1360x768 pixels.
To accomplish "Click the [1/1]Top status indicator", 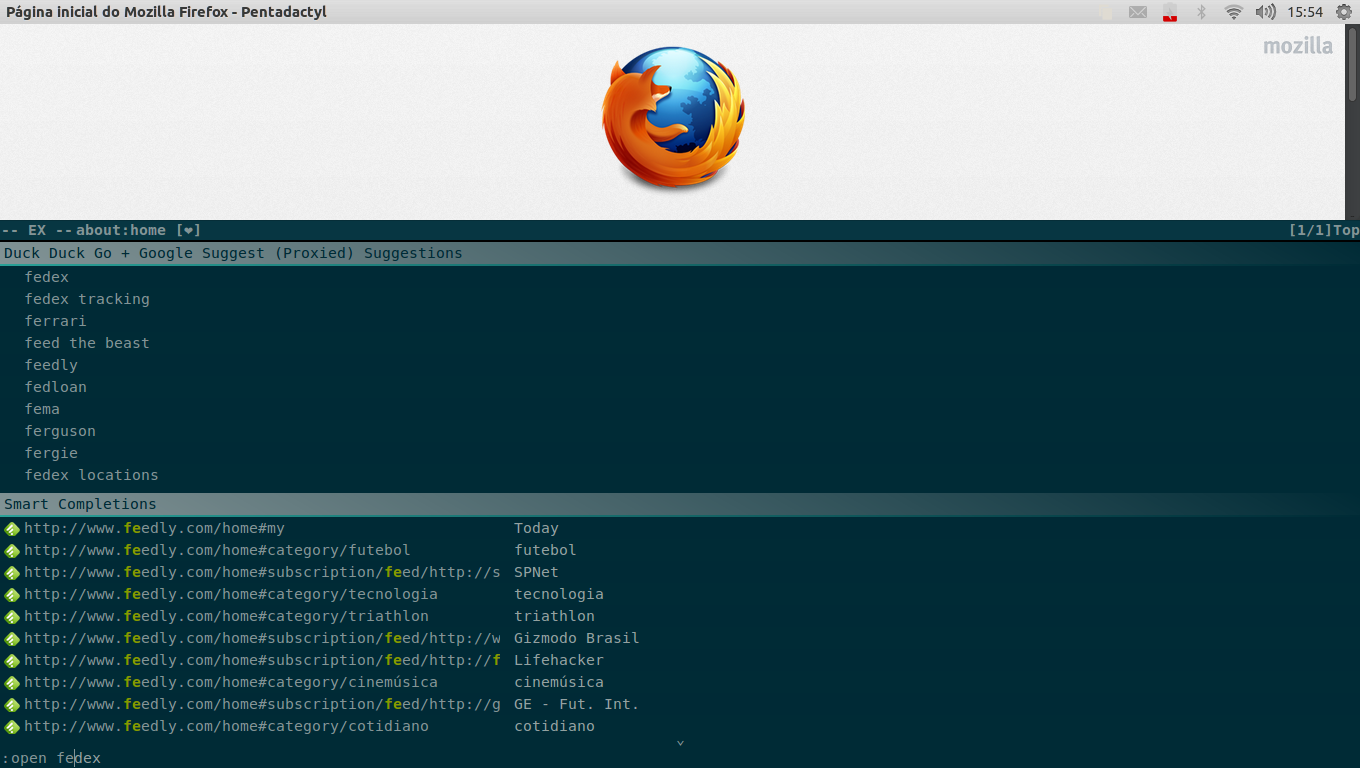I will [x=1324, y=230].
